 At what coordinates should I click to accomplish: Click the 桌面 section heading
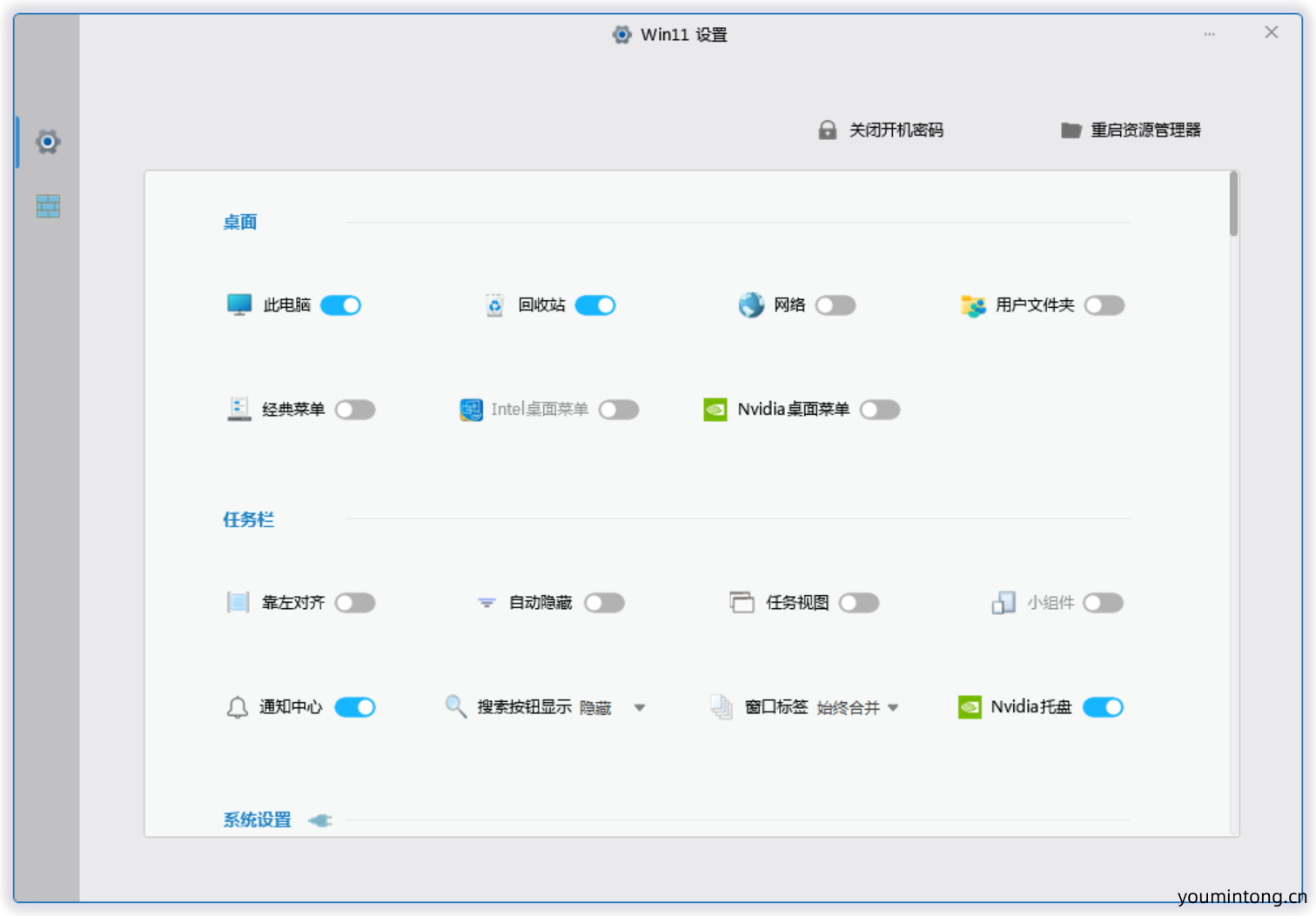(240, 222)
